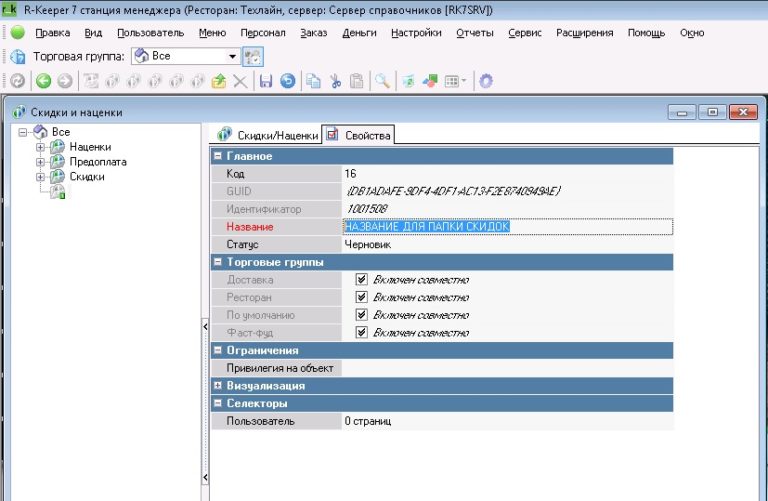
Task: Open the Торговая группа dropdown
Action: [x=232, y=56]
